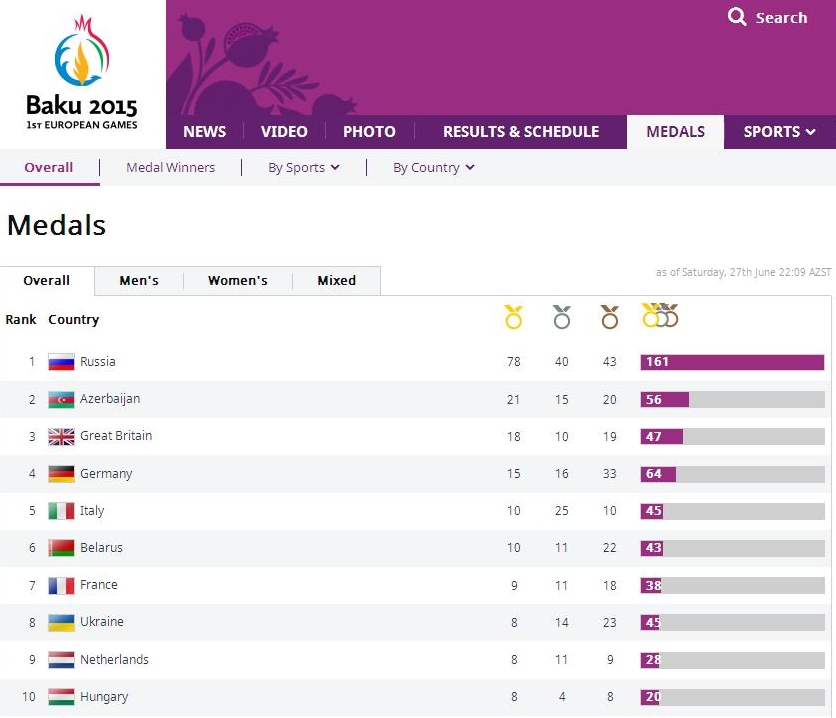Image resolution: width=836 pixels, height=718 pixels.
Task: Click the search magnifier icon
Action: click(737, 17)
